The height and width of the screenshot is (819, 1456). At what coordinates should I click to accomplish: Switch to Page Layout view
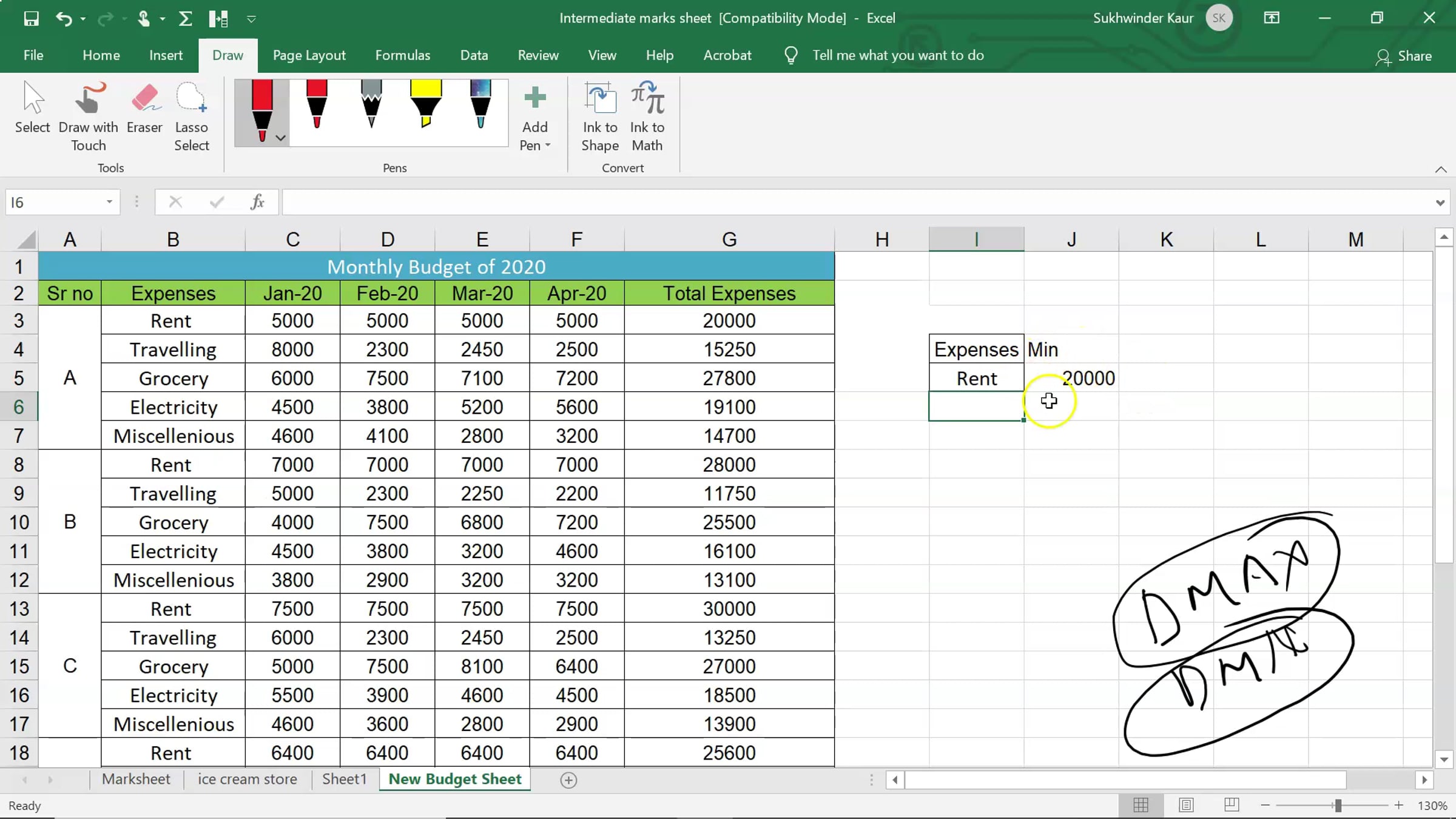1186,805
